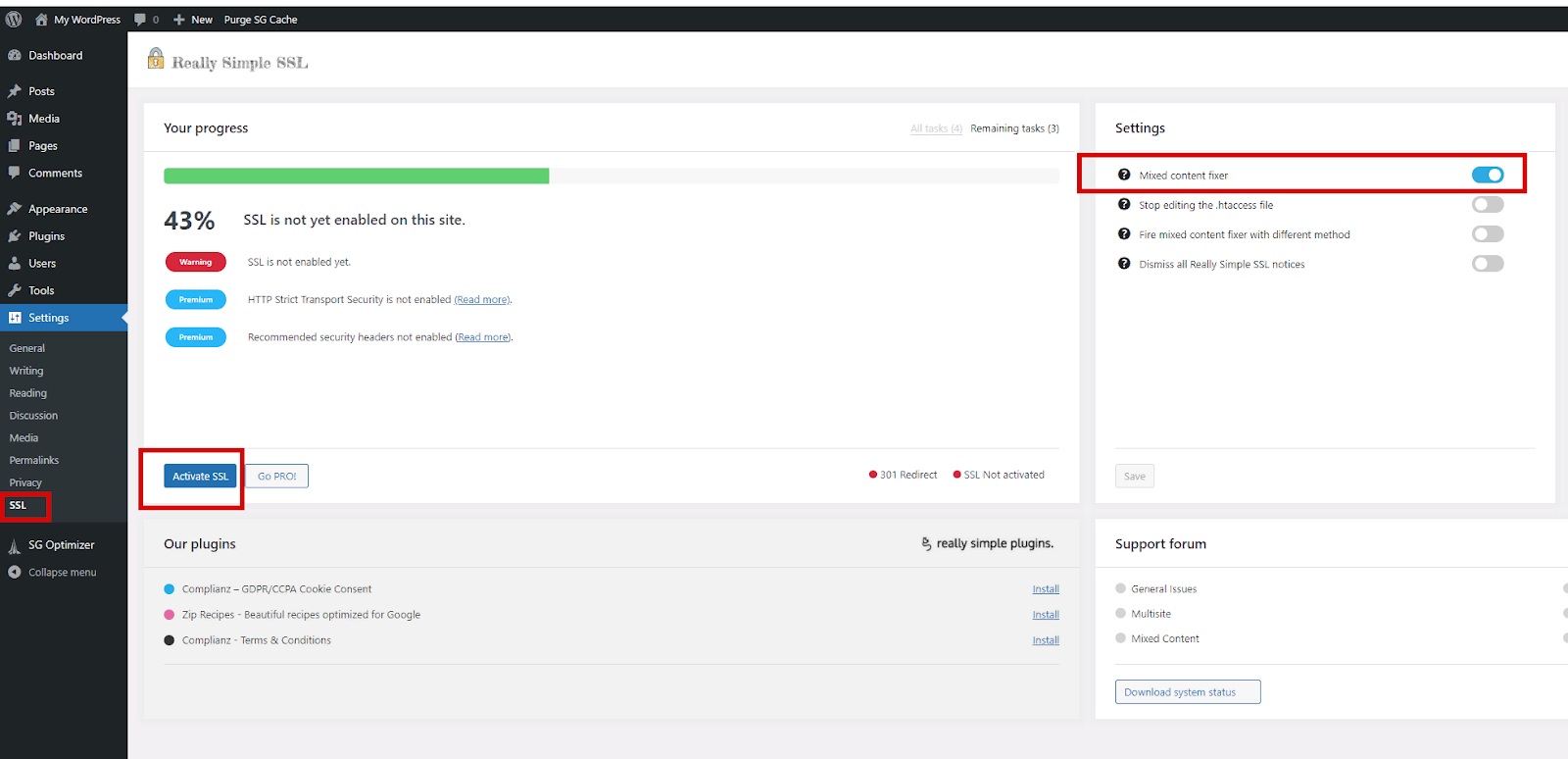Open the Privacy settings page

[x=25, y=483]
